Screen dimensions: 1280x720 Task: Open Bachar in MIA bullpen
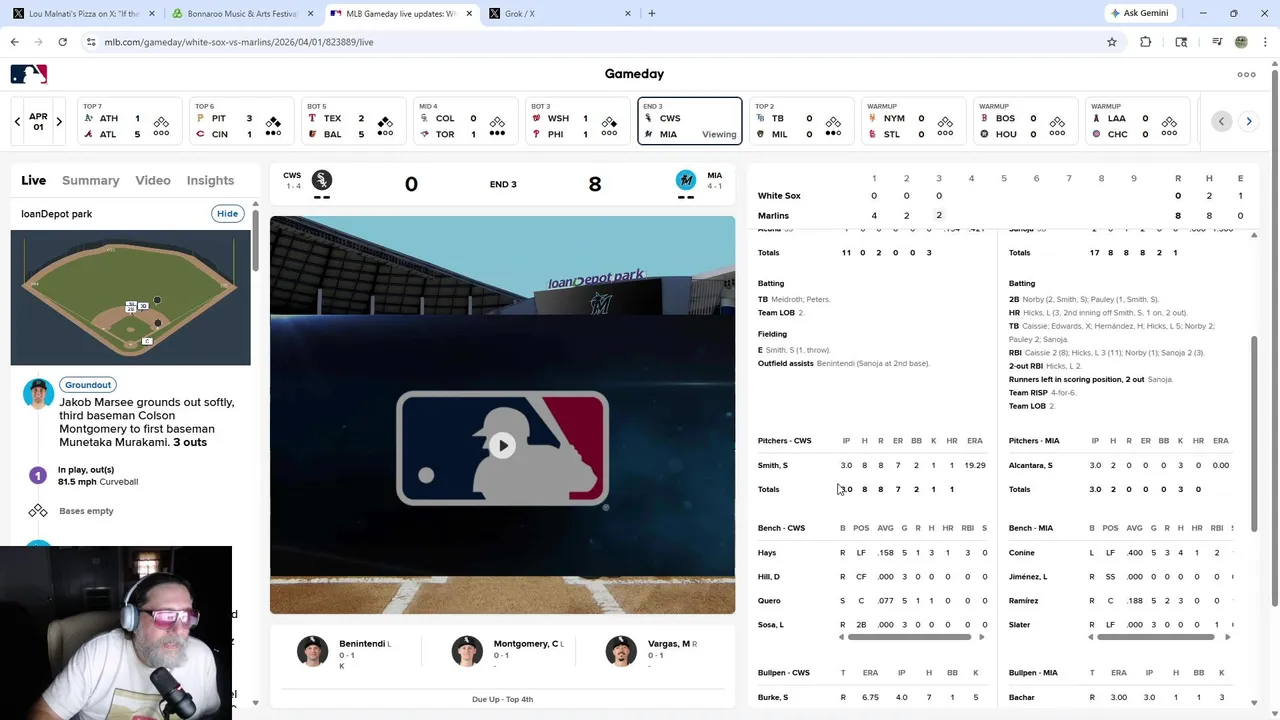(1021, 697)
